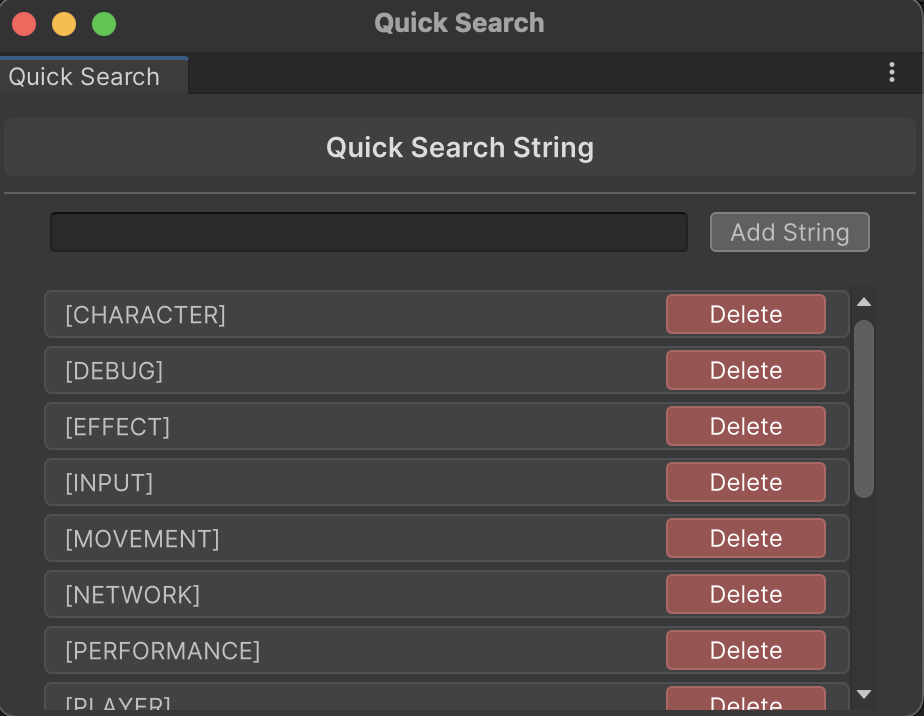Click the scrollbar up arrow
924x716 pixels.
[x=864, y=301]
